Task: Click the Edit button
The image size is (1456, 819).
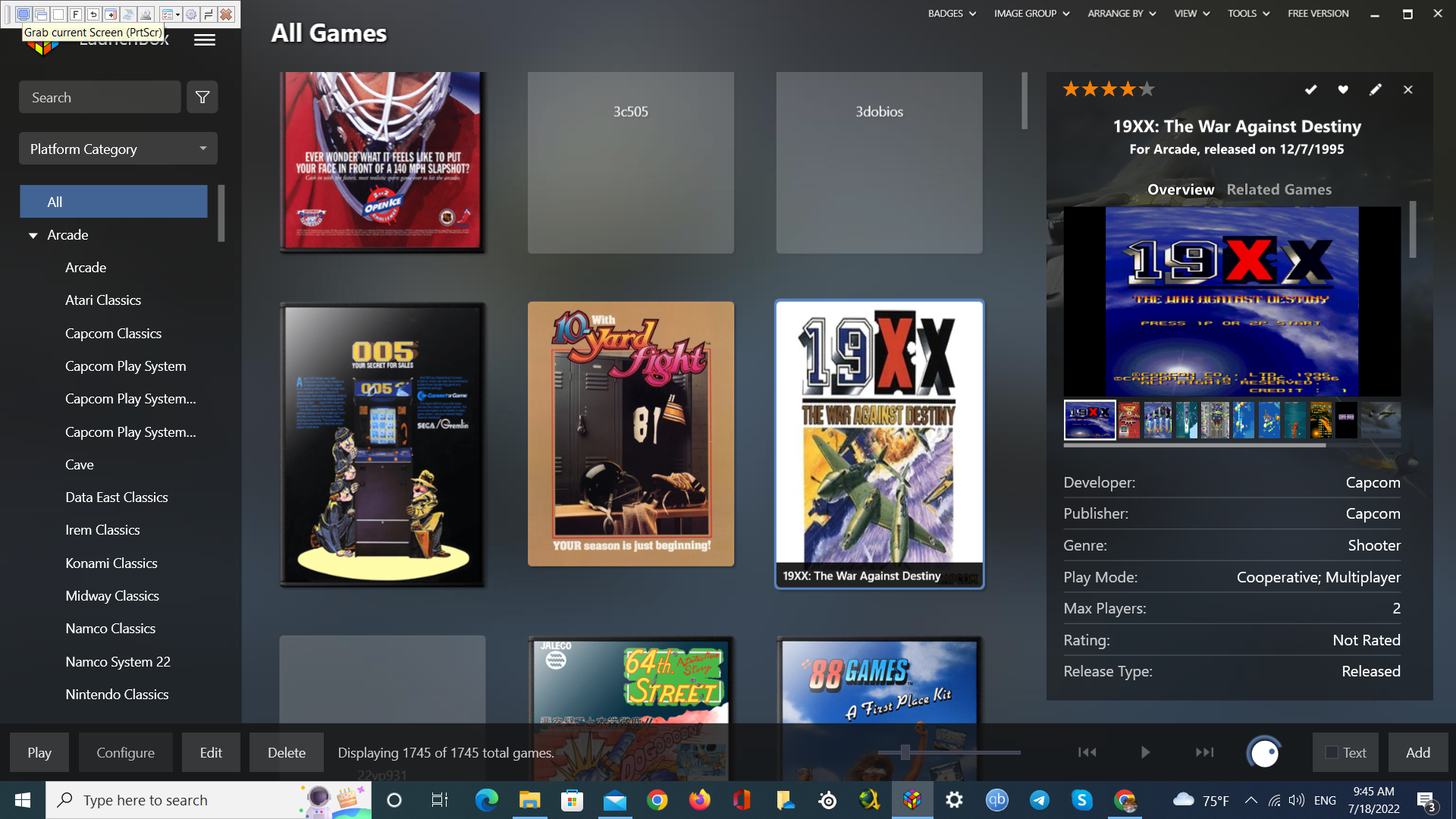Action: [x=211, y=753]
